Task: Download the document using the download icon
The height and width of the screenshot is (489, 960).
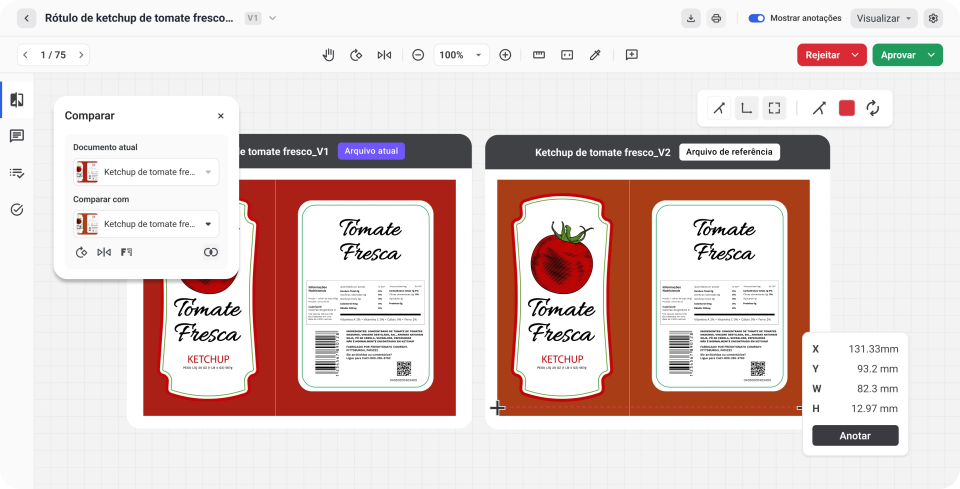Action: 691,18
